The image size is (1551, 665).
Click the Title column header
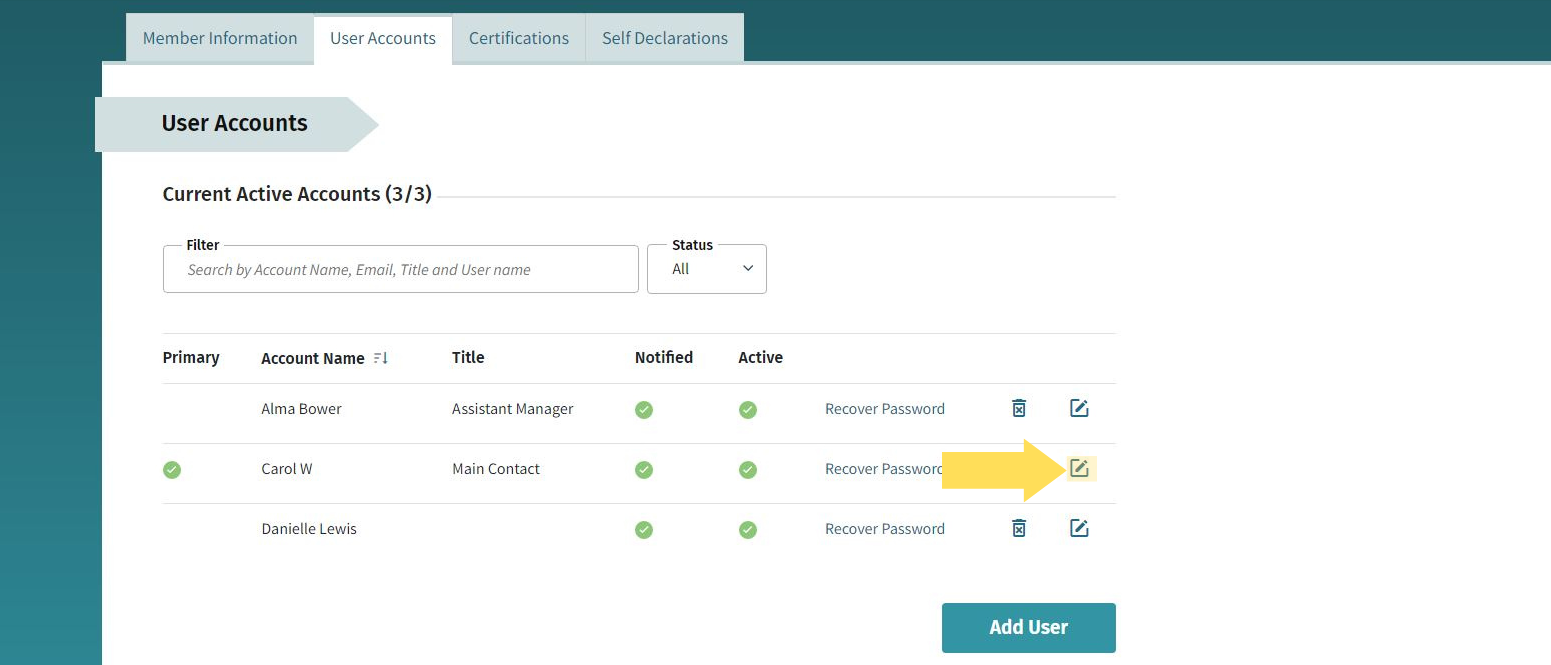(x=468, y=357)
